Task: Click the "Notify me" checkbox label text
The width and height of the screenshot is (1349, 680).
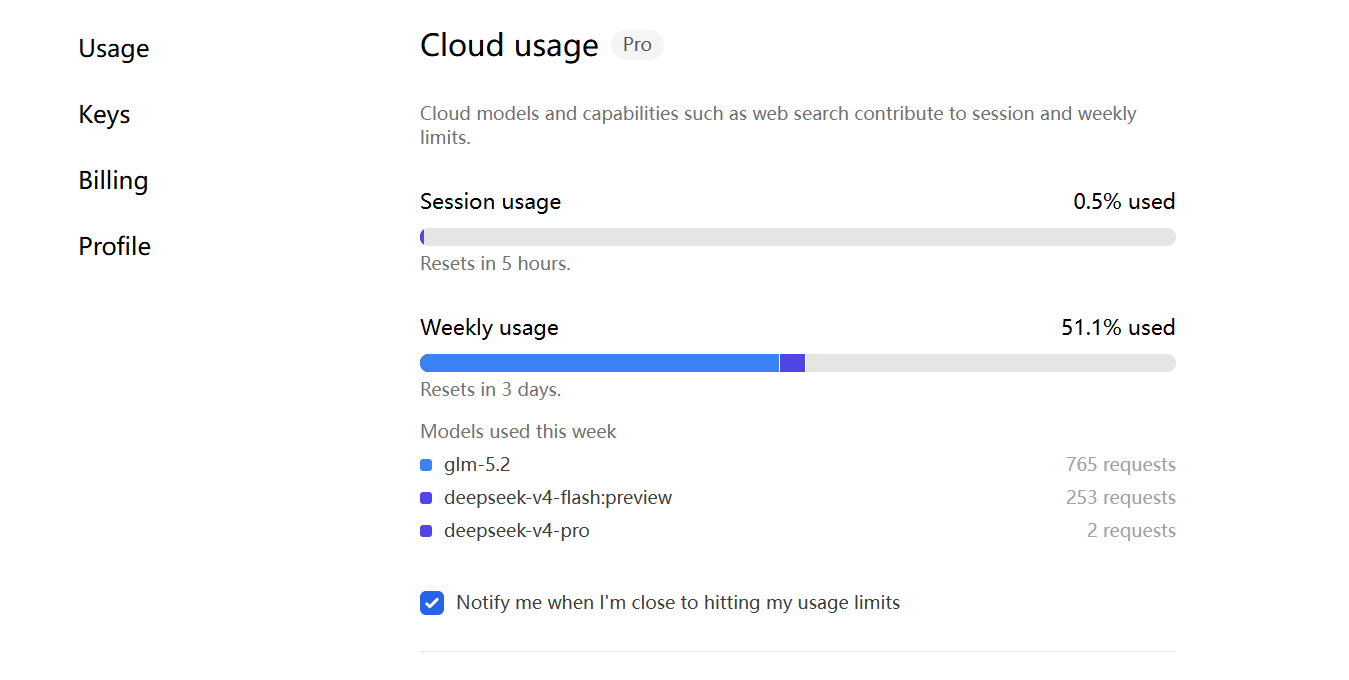Action: pos(678,603)
